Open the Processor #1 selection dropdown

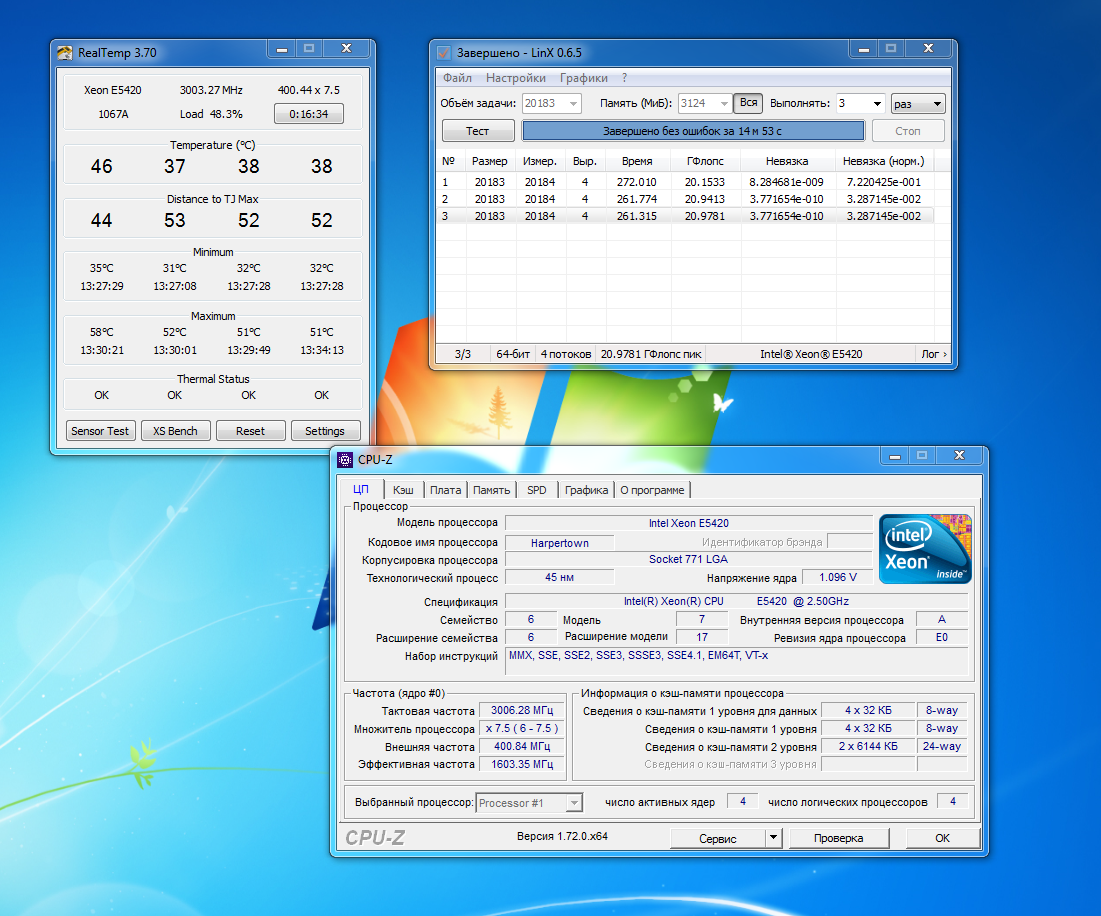coord(574,803)
